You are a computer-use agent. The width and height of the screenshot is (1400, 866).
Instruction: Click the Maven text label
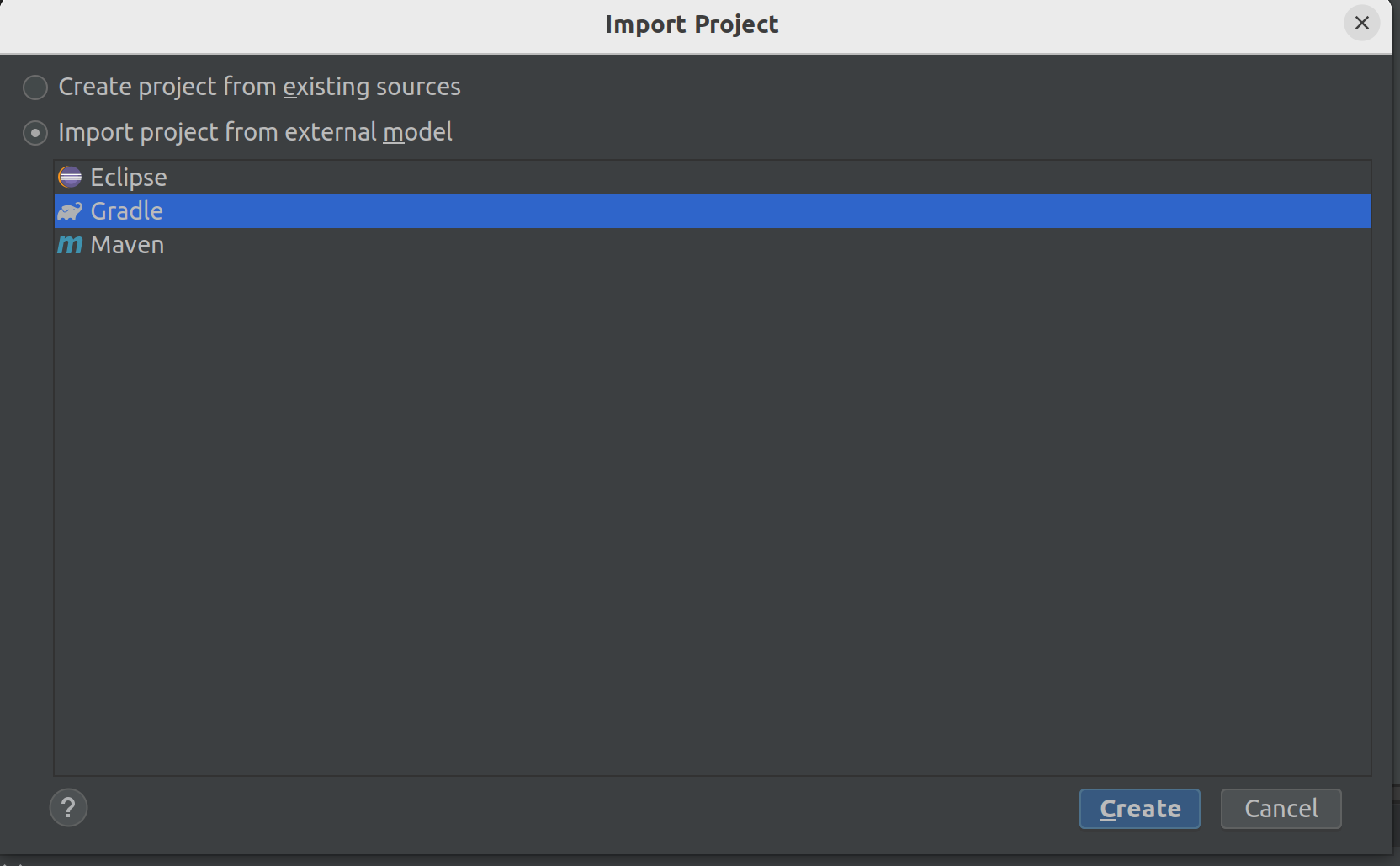(x=127, y=245)
